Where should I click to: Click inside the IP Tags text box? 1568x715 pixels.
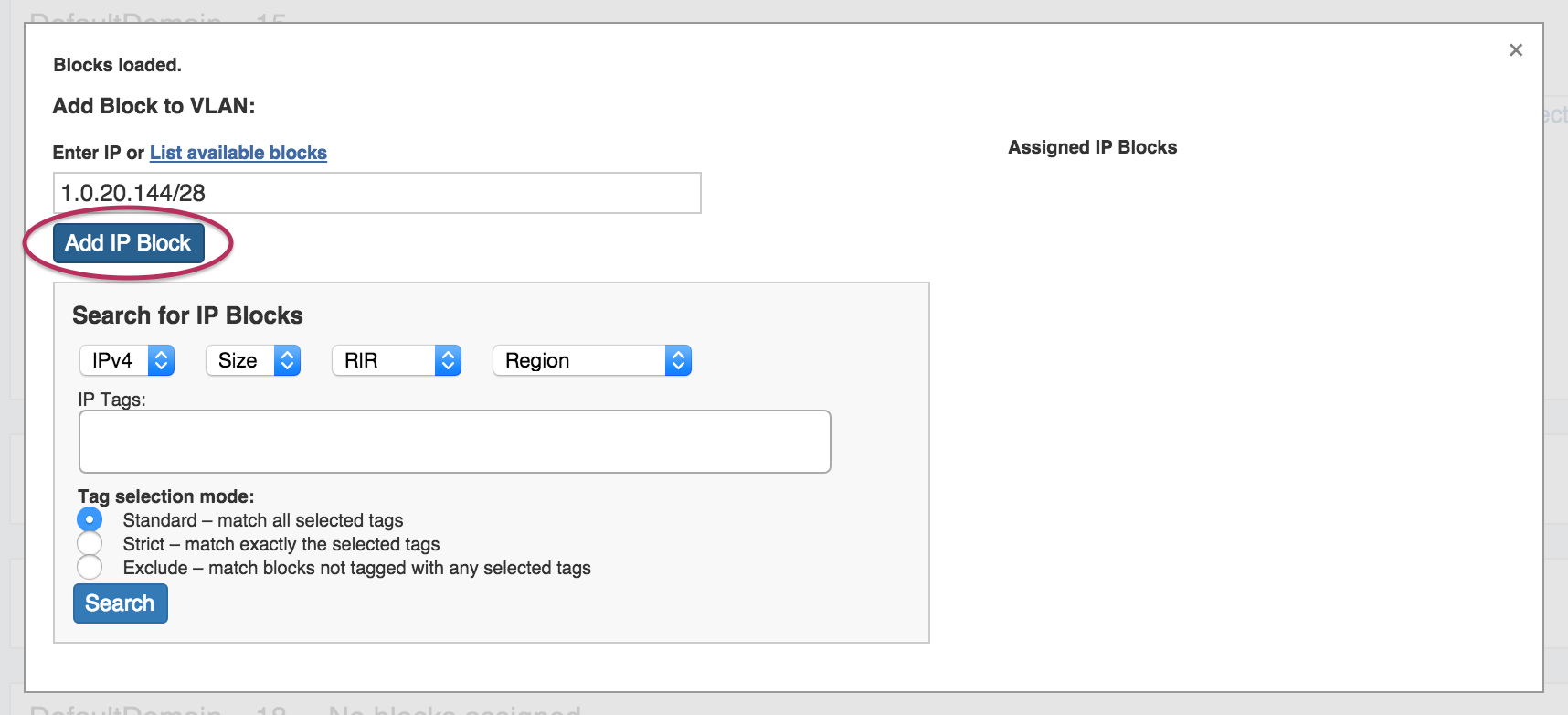[x=454, y=442]
